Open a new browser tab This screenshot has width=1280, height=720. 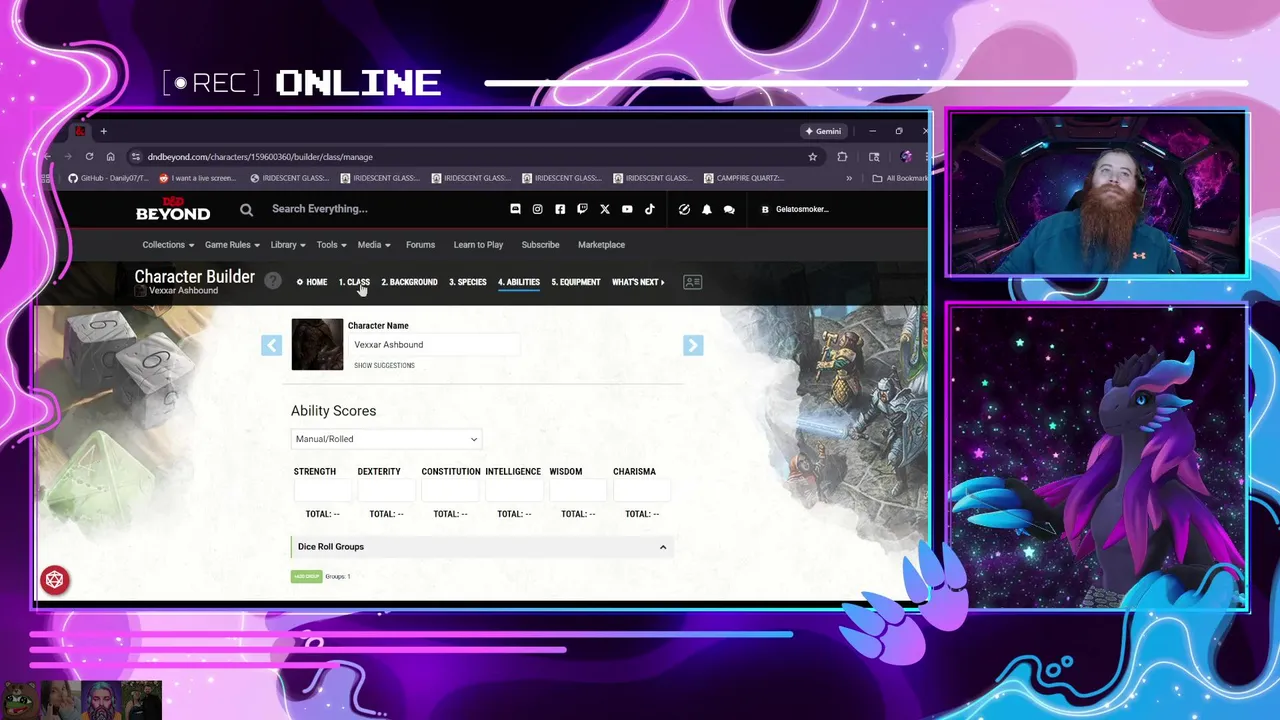tap(103, 131)
